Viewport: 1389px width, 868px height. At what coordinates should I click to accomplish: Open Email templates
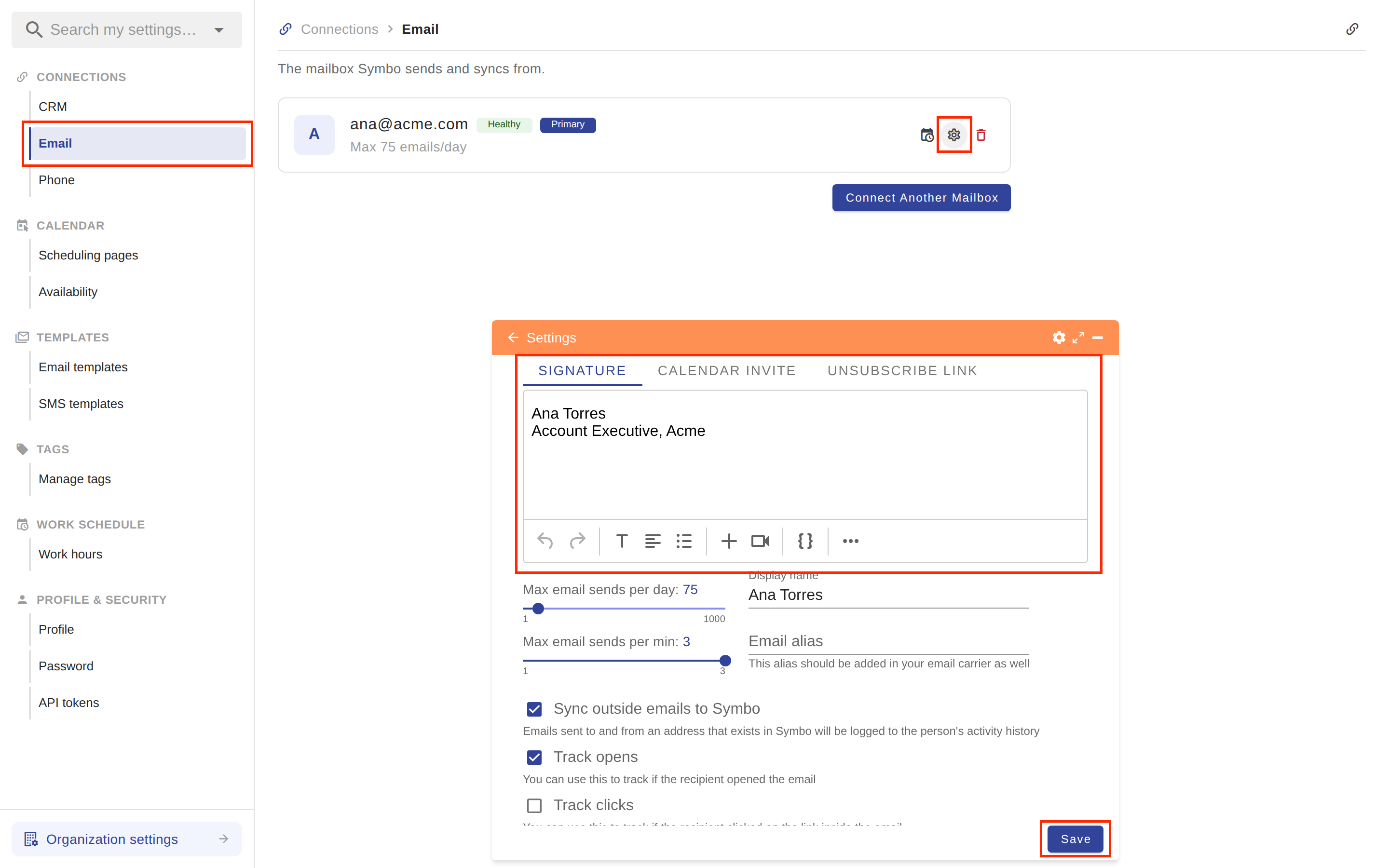coord(138,367)
